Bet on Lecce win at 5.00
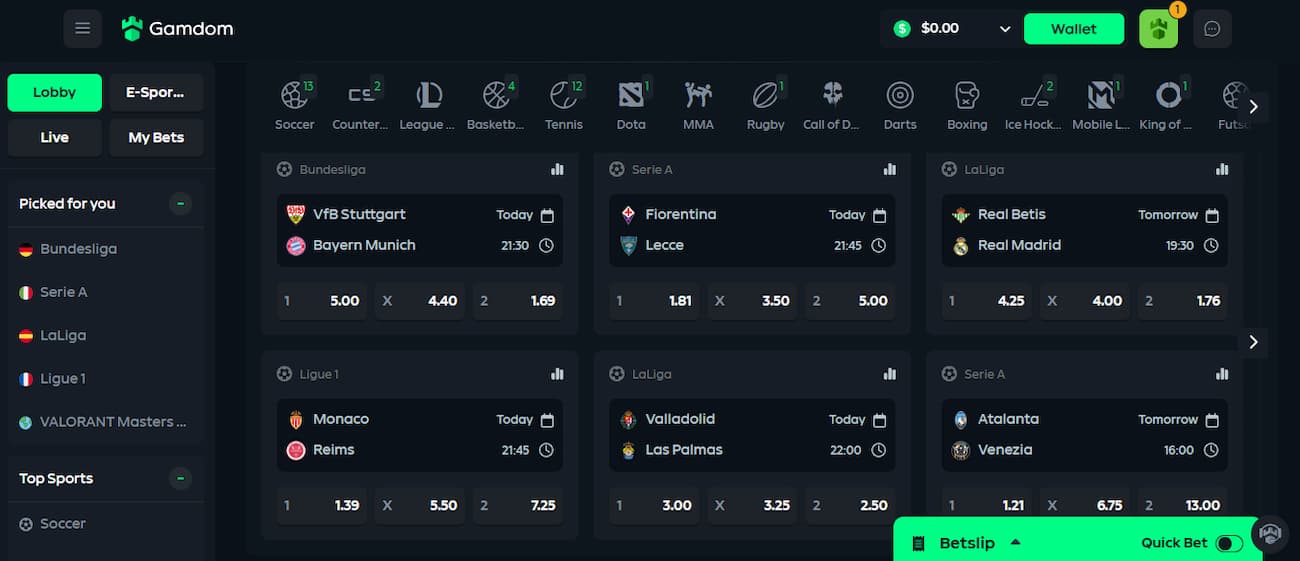Image resolution: width=1300 pixels, height=561 pixels. (x=850, y=300)
